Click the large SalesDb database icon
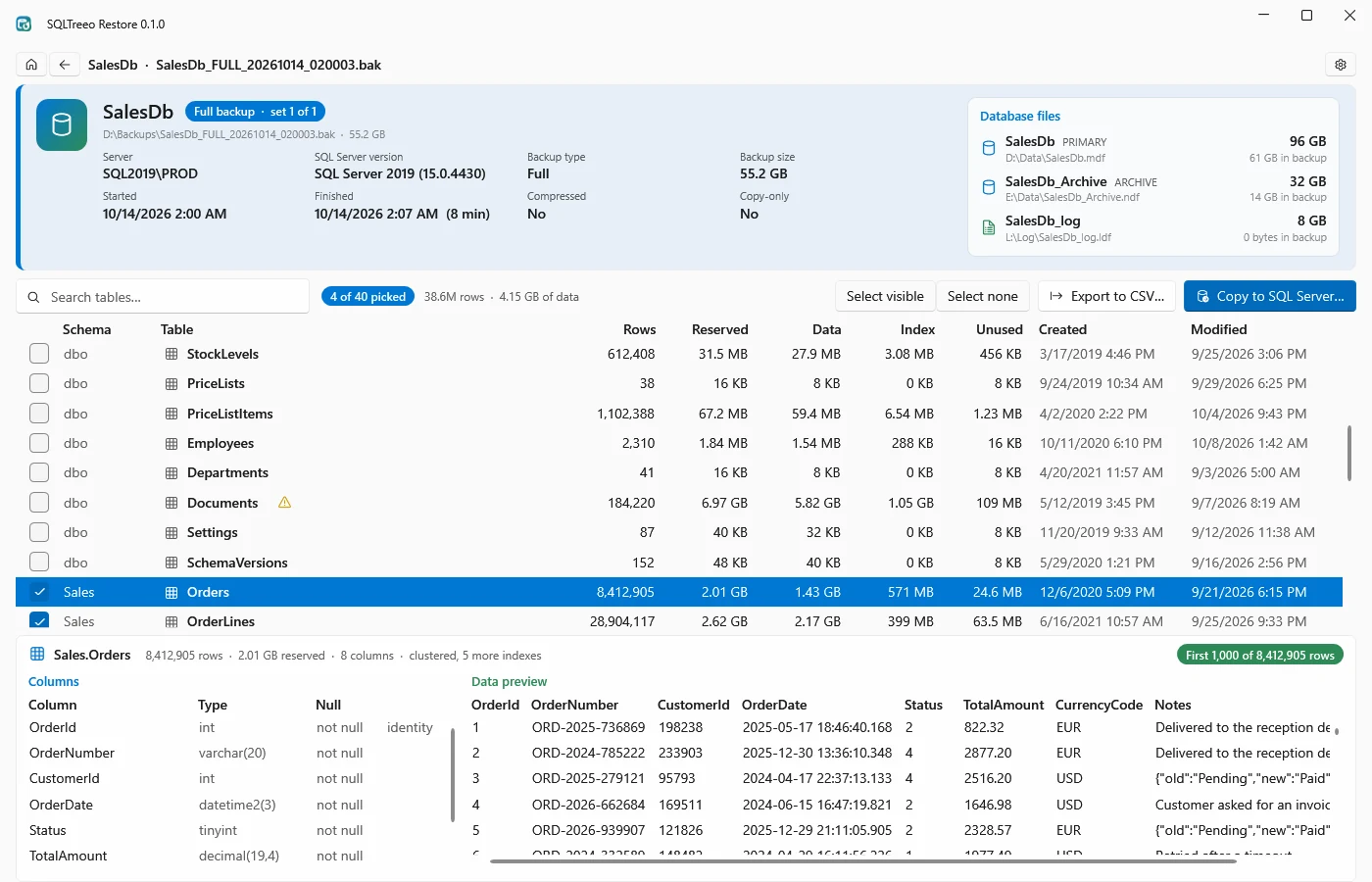This screenshot has width=1372, height=882. (x=62, y=124)
